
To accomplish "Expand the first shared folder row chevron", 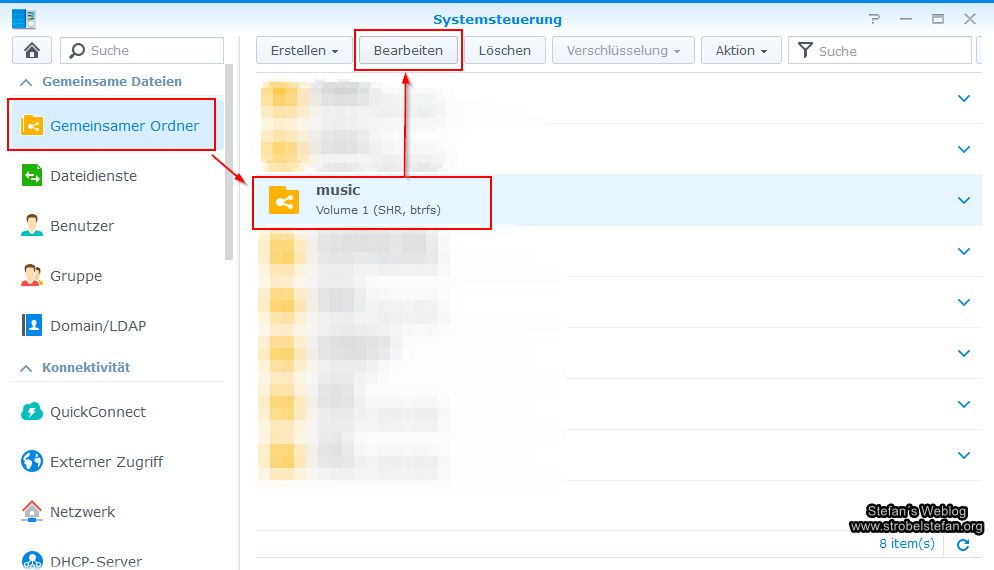I will coord(964,98).
